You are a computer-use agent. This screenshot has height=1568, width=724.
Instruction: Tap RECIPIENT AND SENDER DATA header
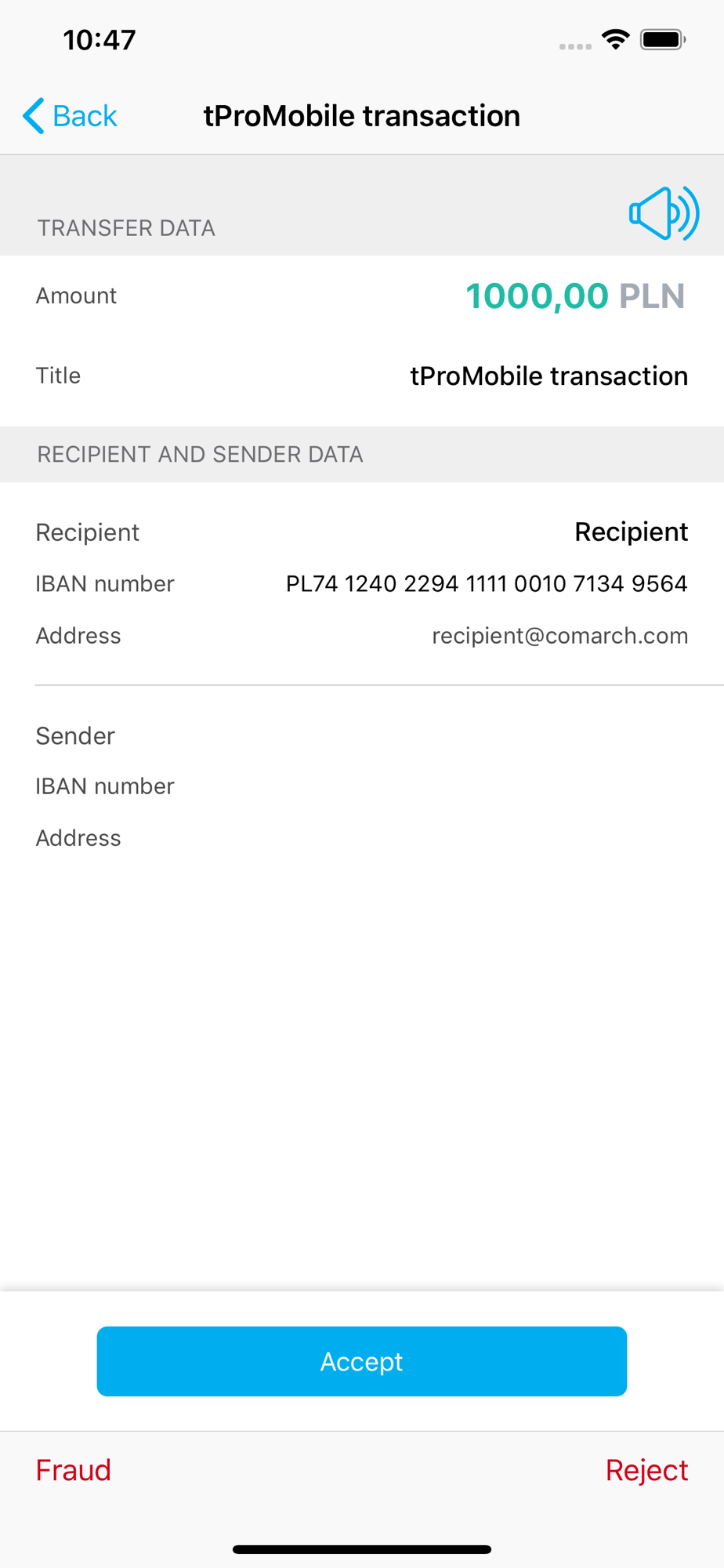200,455
